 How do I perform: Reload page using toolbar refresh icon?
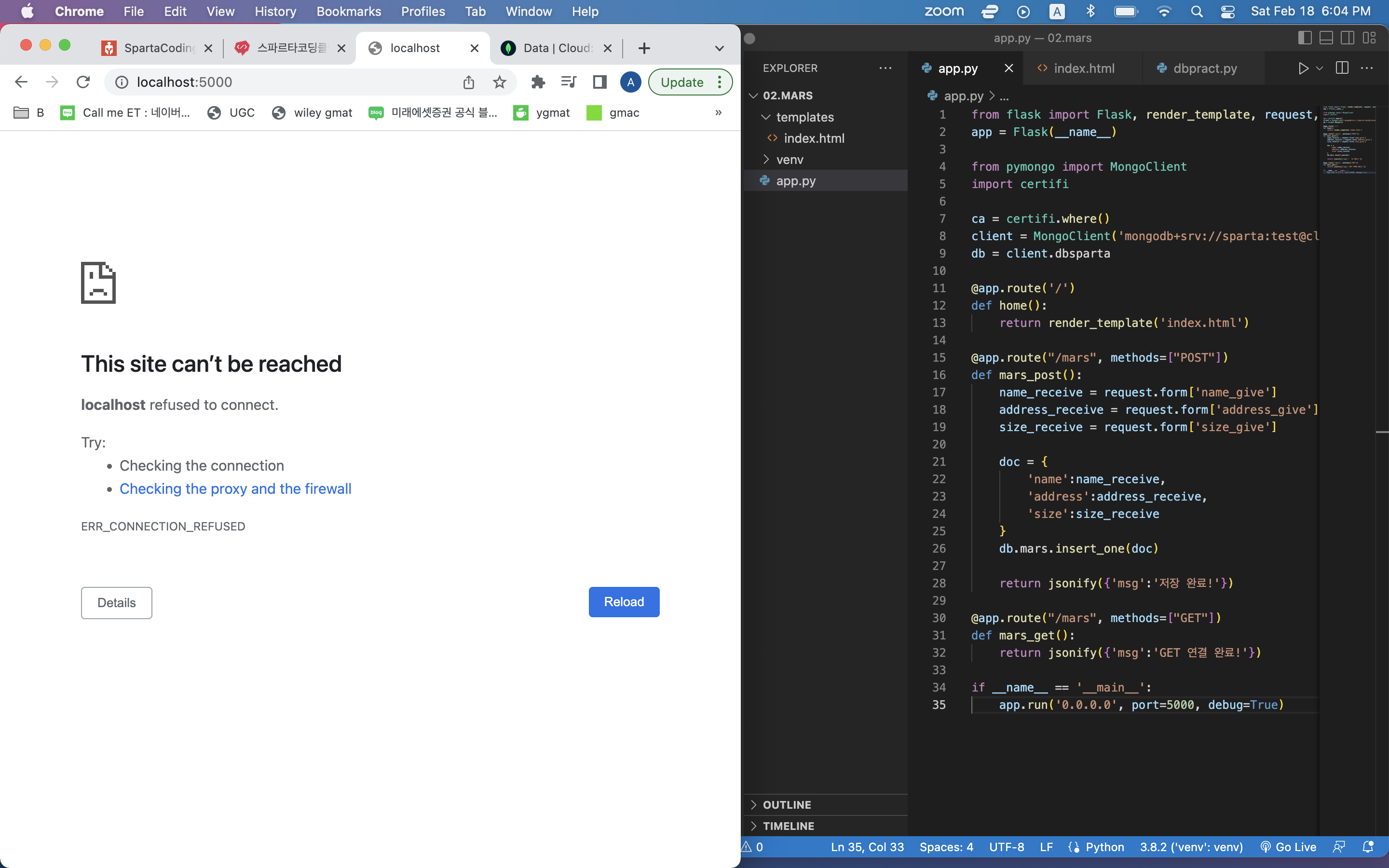point(83,82)
